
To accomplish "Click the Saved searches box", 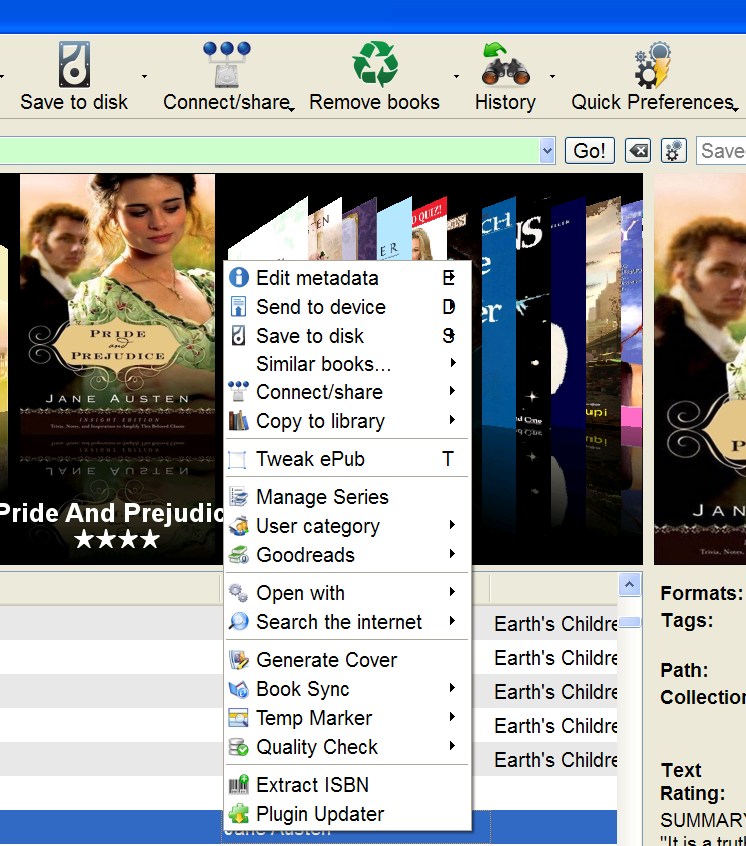I will pos(721,151).
